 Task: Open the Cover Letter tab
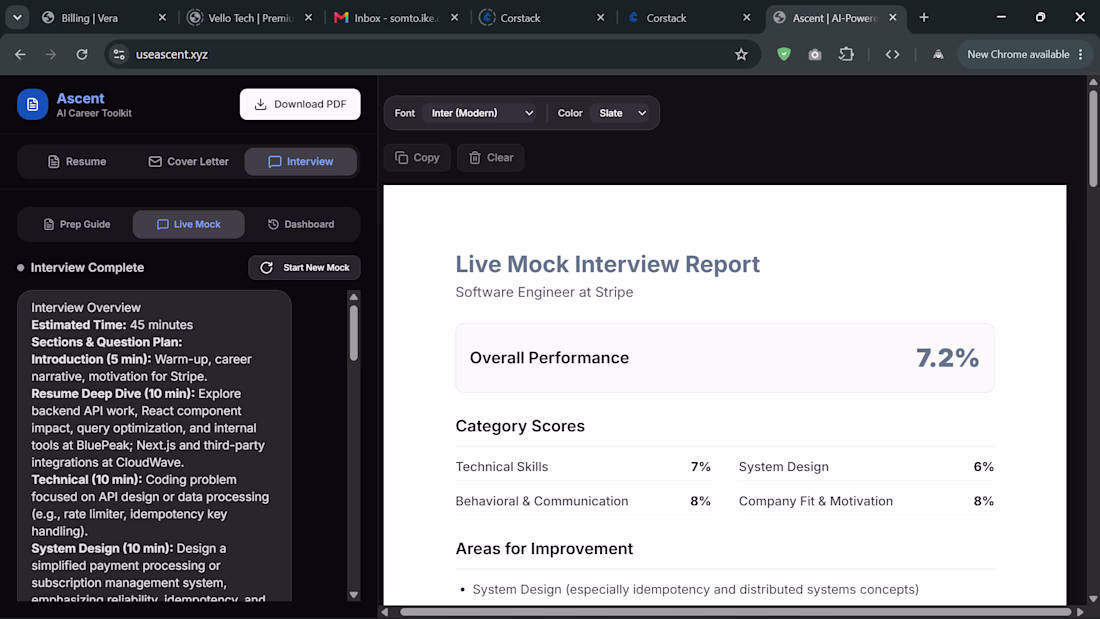click(x=189, y=161)
